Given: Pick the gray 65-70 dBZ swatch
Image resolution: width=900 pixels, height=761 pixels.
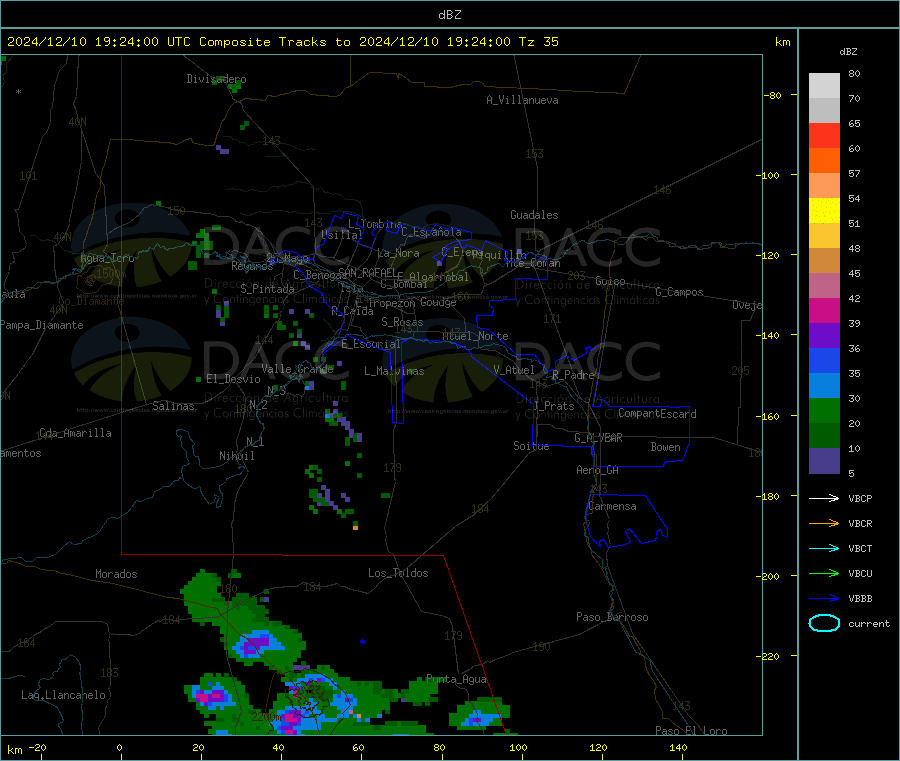Looking at the screenshot, I should point(824,111).
